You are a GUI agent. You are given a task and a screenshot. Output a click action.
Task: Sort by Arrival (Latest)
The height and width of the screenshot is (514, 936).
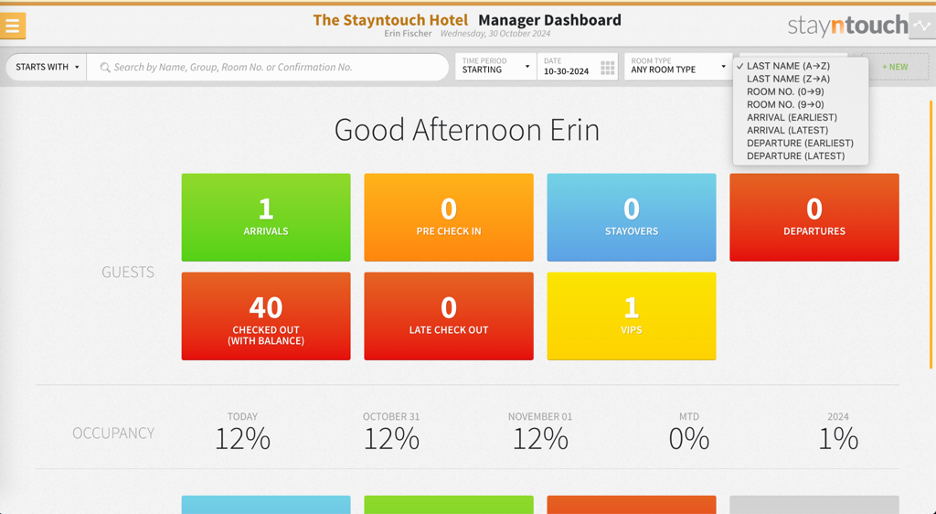tap(800, 130)
